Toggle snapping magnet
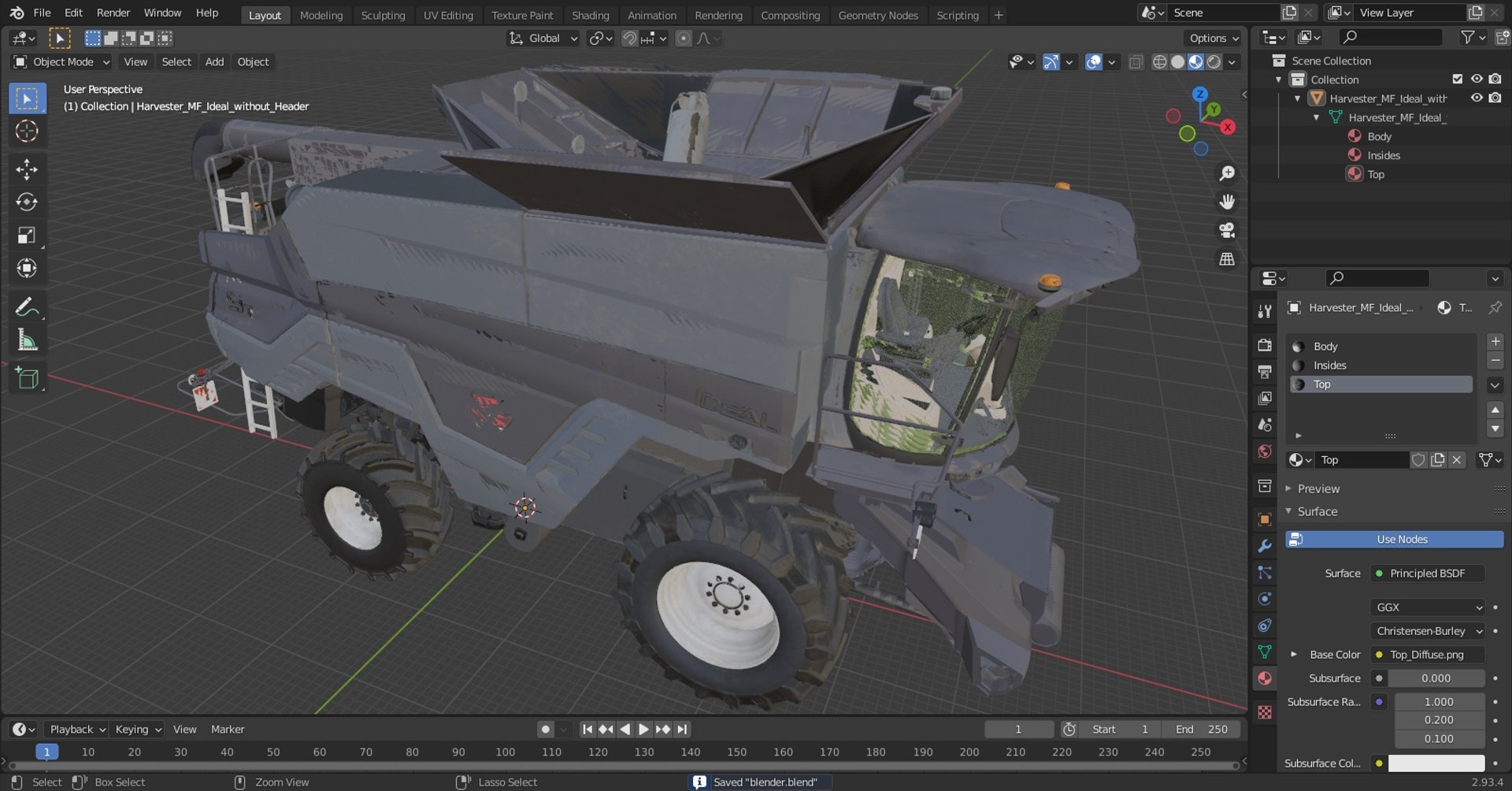 tap(629, 38)
